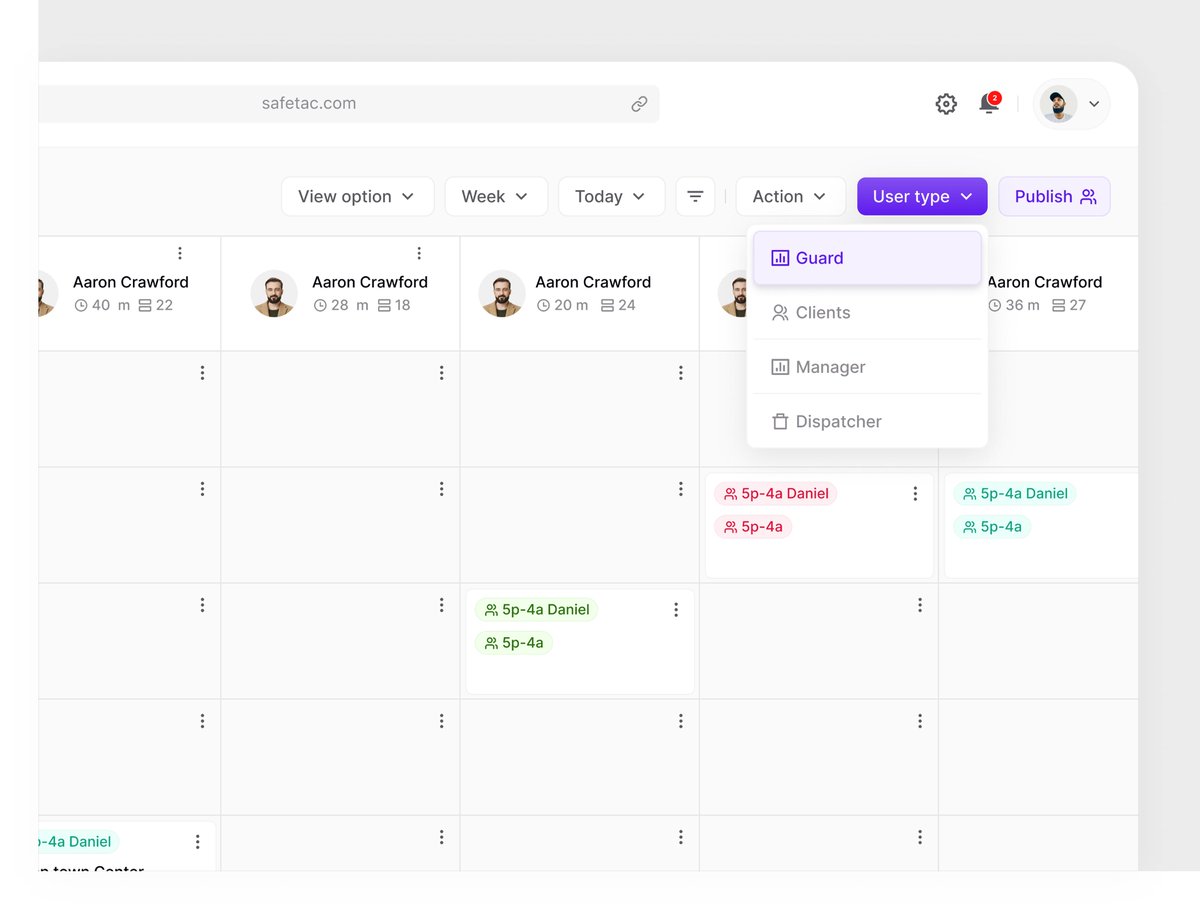Click the Publish button

point(1054,196)
